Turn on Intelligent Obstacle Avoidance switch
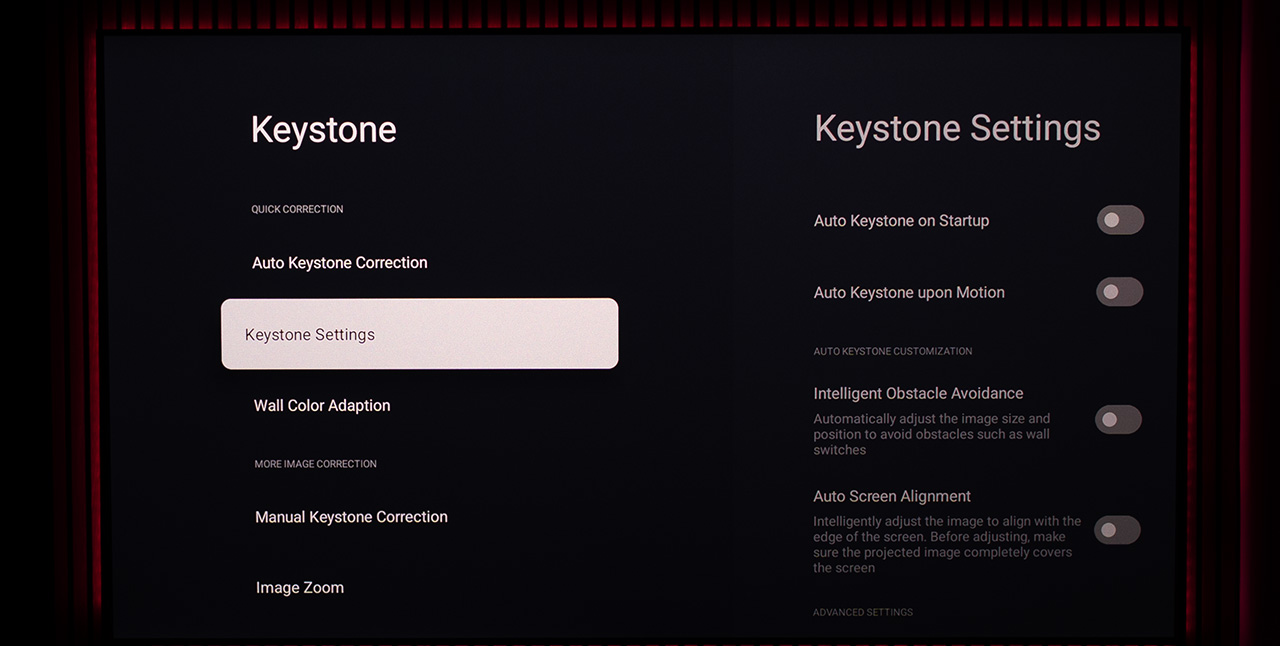The image size is (1280, 646). click(x=1118, y=420)
